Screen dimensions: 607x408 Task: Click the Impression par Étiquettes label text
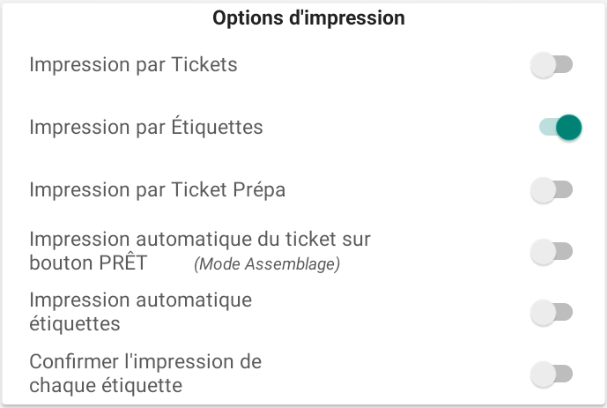coord(146,128)
